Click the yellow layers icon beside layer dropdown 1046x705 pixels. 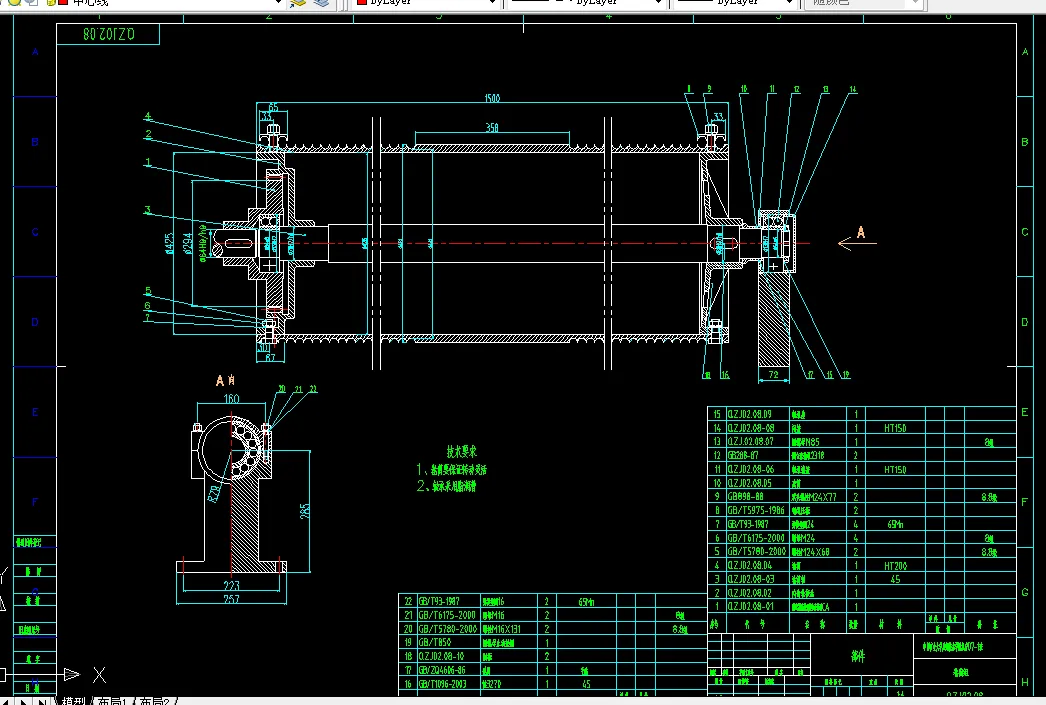pos(298,3)
